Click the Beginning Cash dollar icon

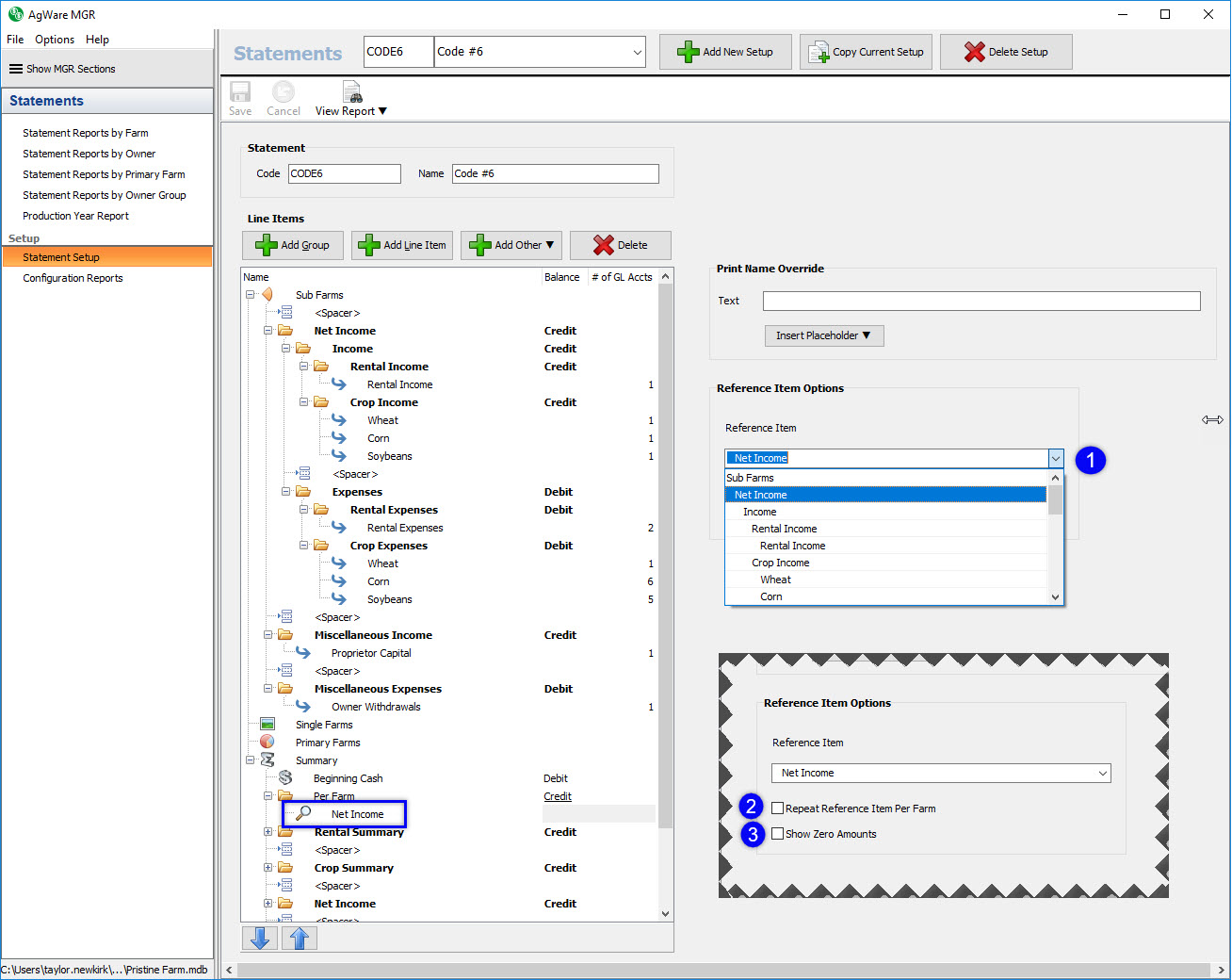(285, 778)
